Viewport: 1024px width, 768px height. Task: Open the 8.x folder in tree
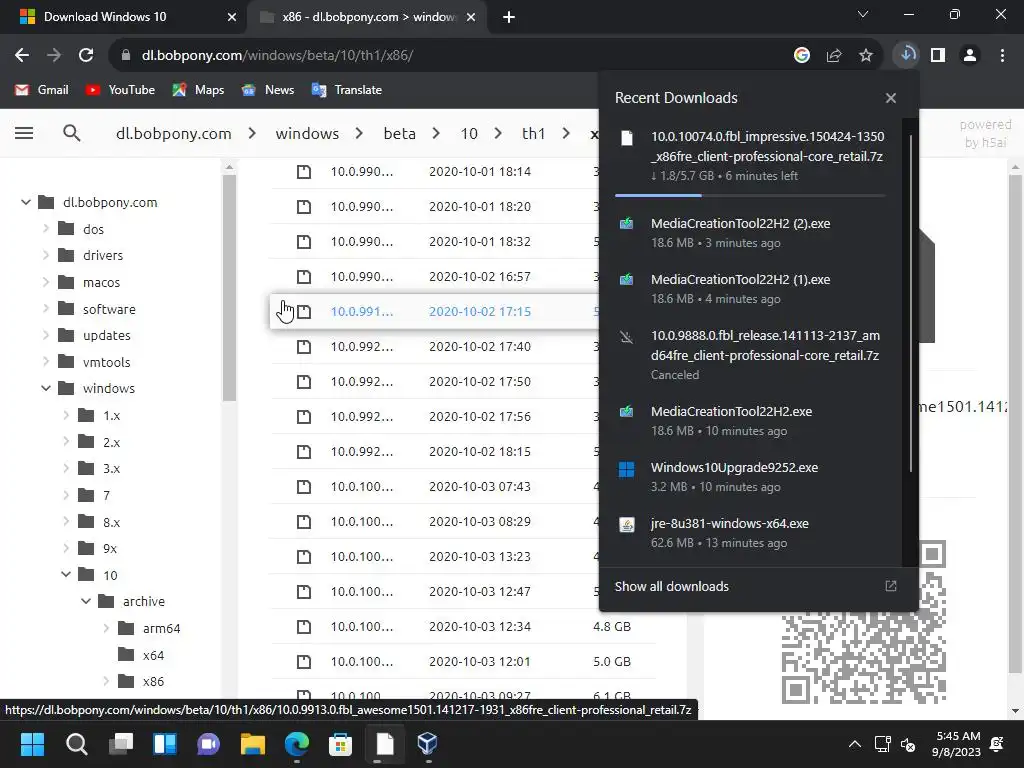[99, 522]
